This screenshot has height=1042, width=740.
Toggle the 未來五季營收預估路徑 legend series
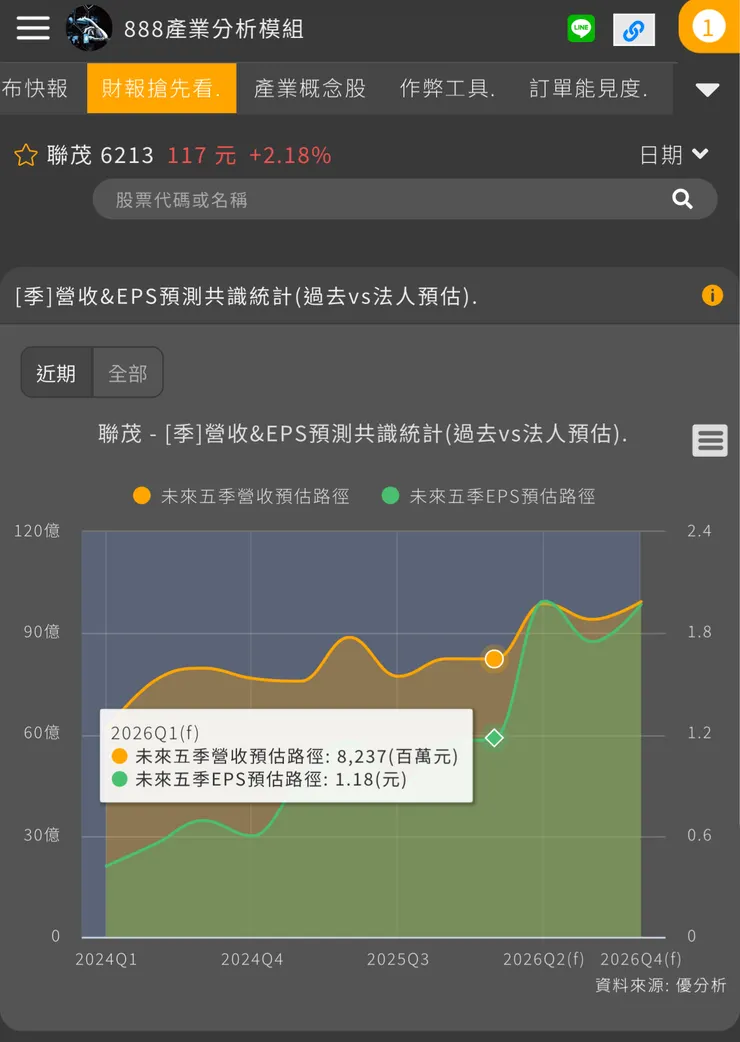coord(241,496)
